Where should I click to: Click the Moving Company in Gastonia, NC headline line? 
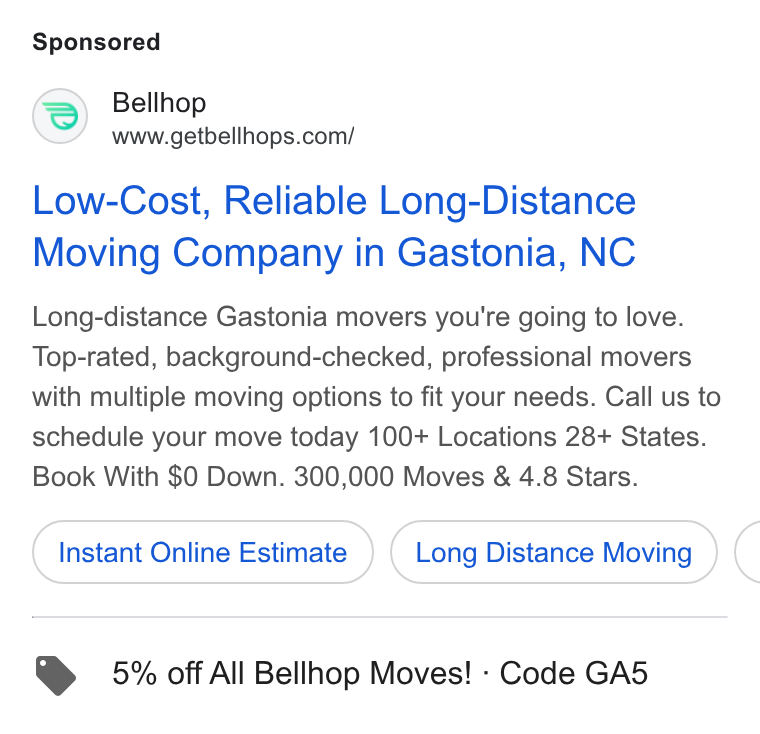[x=334, y=253]
